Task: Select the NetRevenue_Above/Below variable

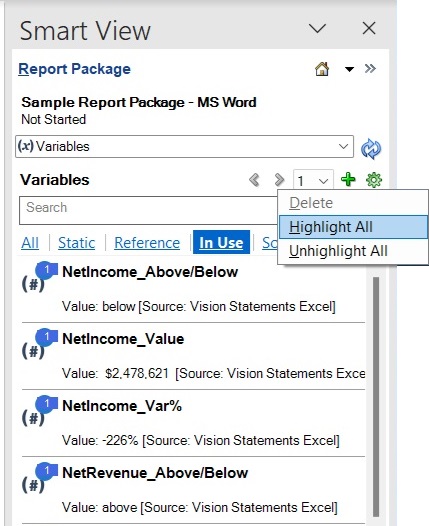Action: (155, 473)
